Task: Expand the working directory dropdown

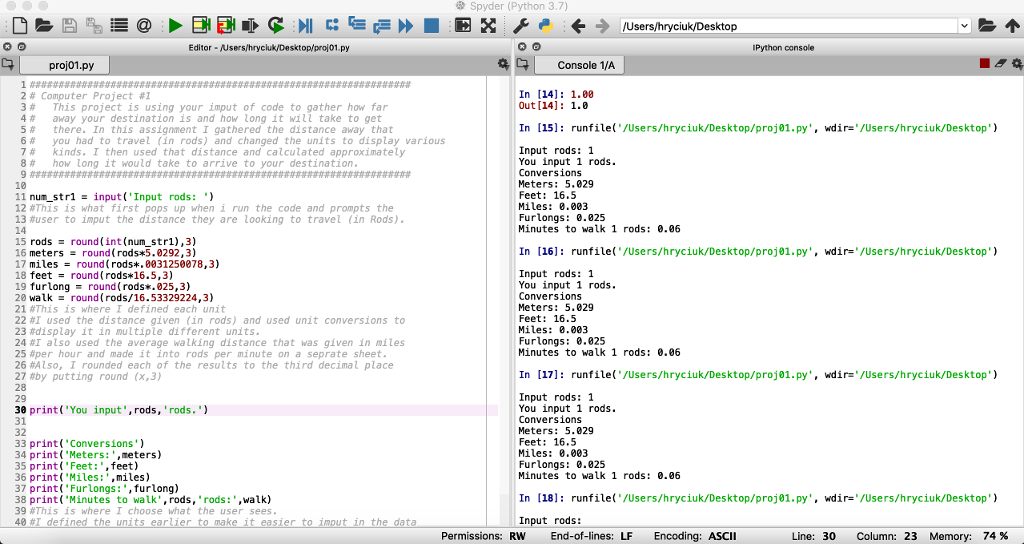Action: pyautogui.click(x=965, y=26)
